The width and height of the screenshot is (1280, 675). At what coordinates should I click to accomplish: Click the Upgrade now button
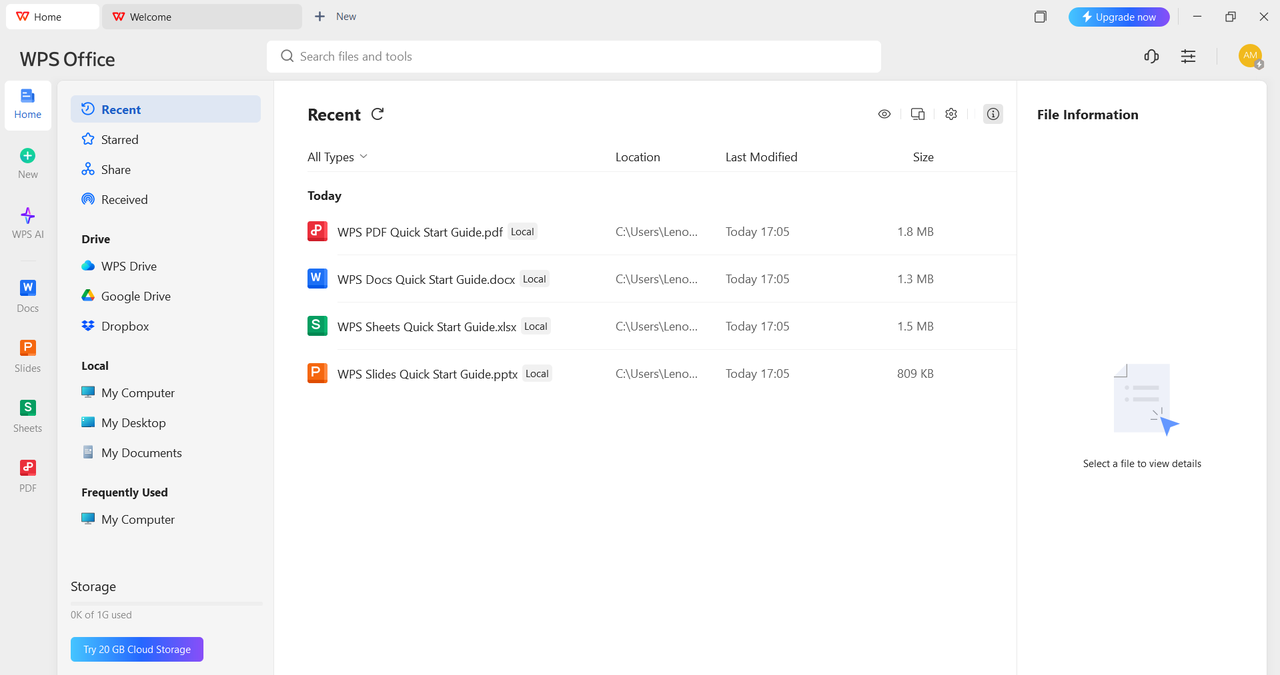click(x=1119, y=17)
